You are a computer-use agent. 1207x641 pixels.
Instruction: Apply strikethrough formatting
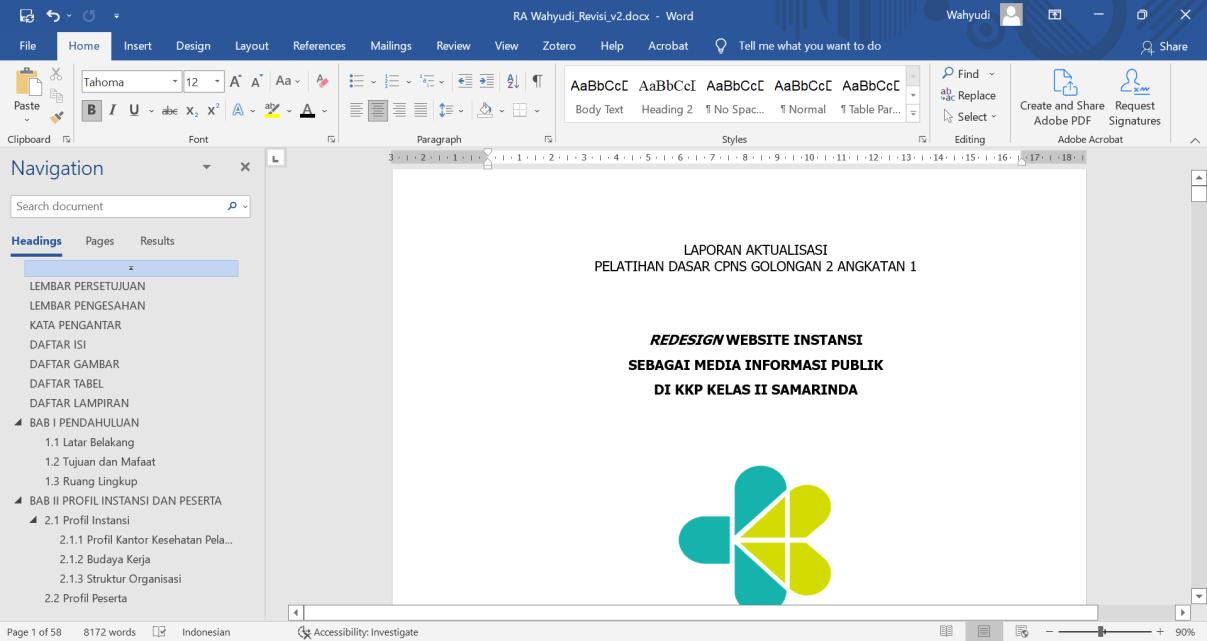[x=169, y=111]
